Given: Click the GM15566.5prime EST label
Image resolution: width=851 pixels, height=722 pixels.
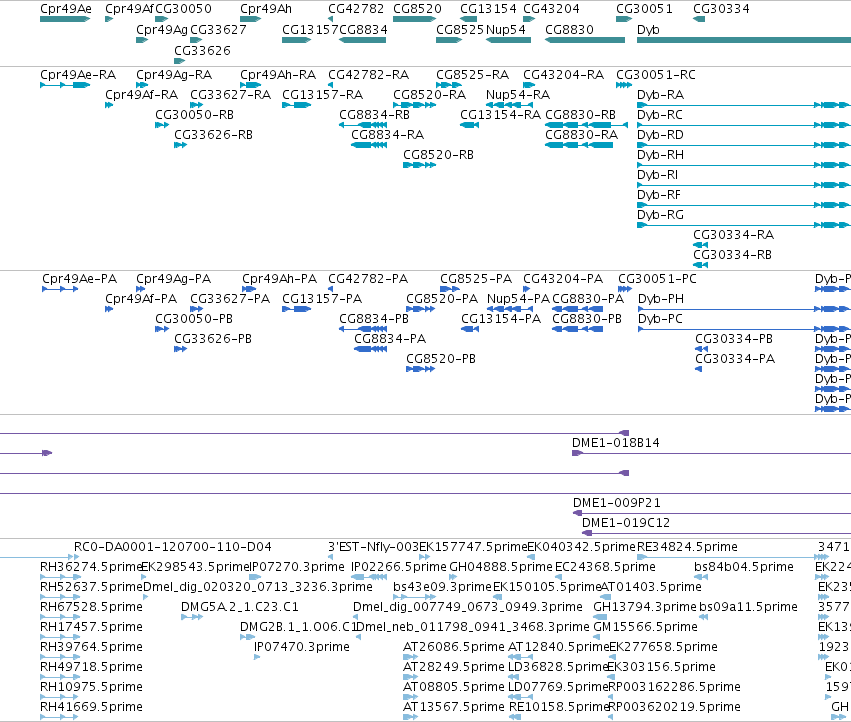Looking at the screenshot, I should click(x=645, y=626).
